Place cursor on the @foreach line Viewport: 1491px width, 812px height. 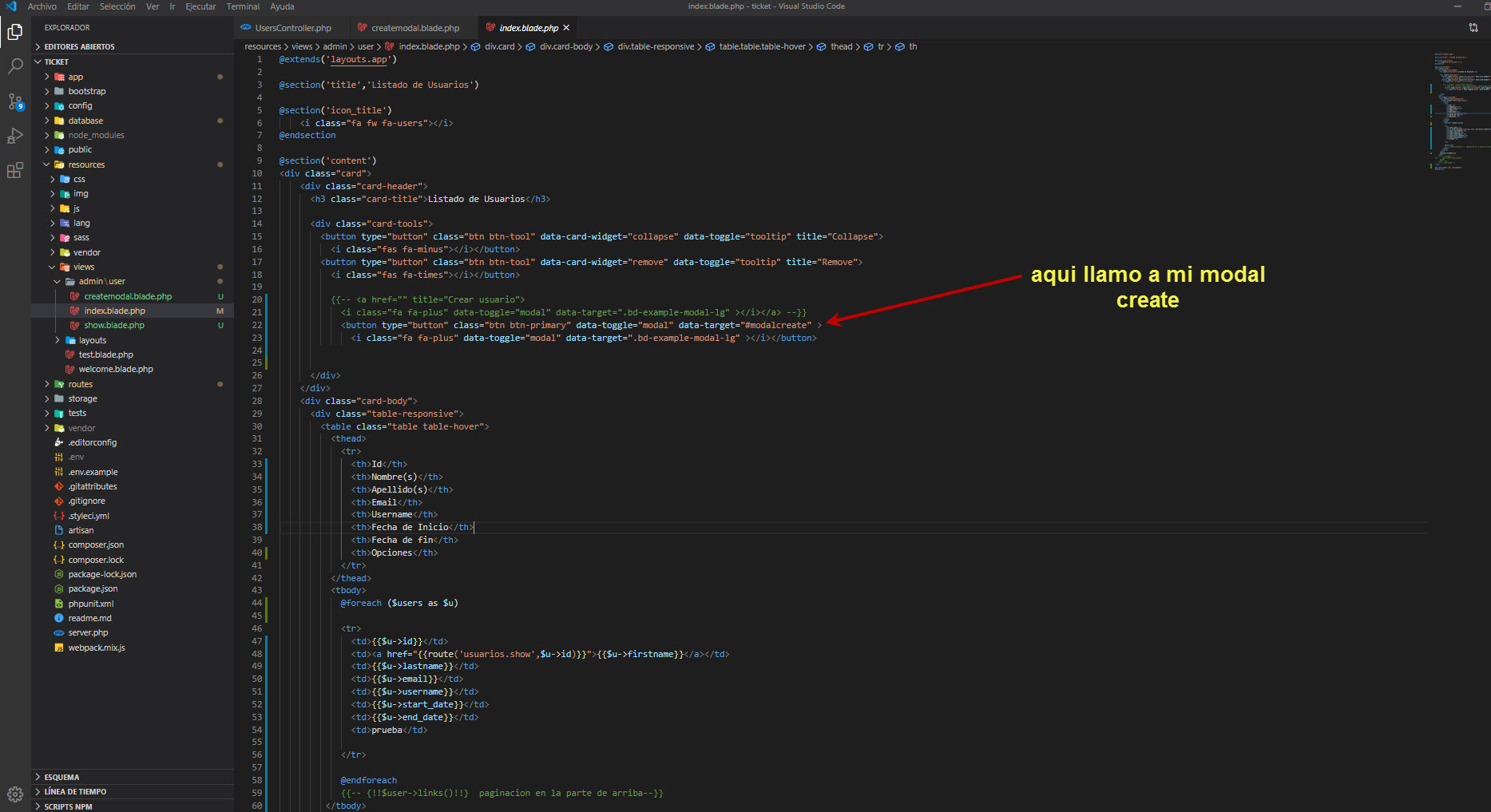point(399,604)
